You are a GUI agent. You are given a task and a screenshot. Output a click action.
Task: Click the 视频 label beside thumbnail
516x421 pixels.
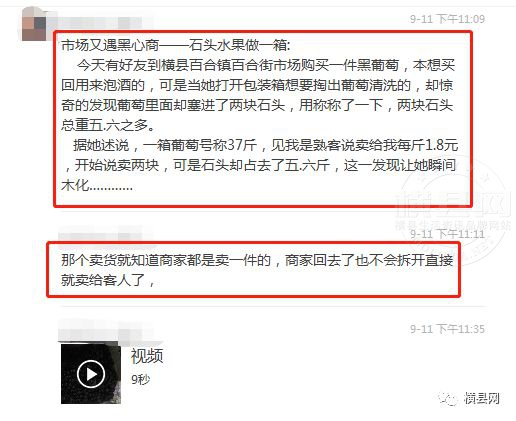click(147, 356)
